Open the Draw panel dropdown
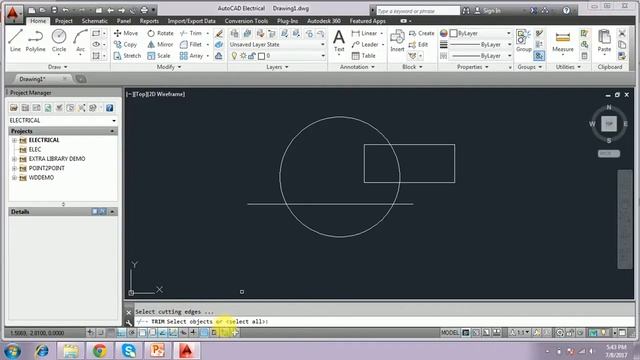Image resolution: width=640 pixels, height=360 pixels. click(x=58, y=67)
